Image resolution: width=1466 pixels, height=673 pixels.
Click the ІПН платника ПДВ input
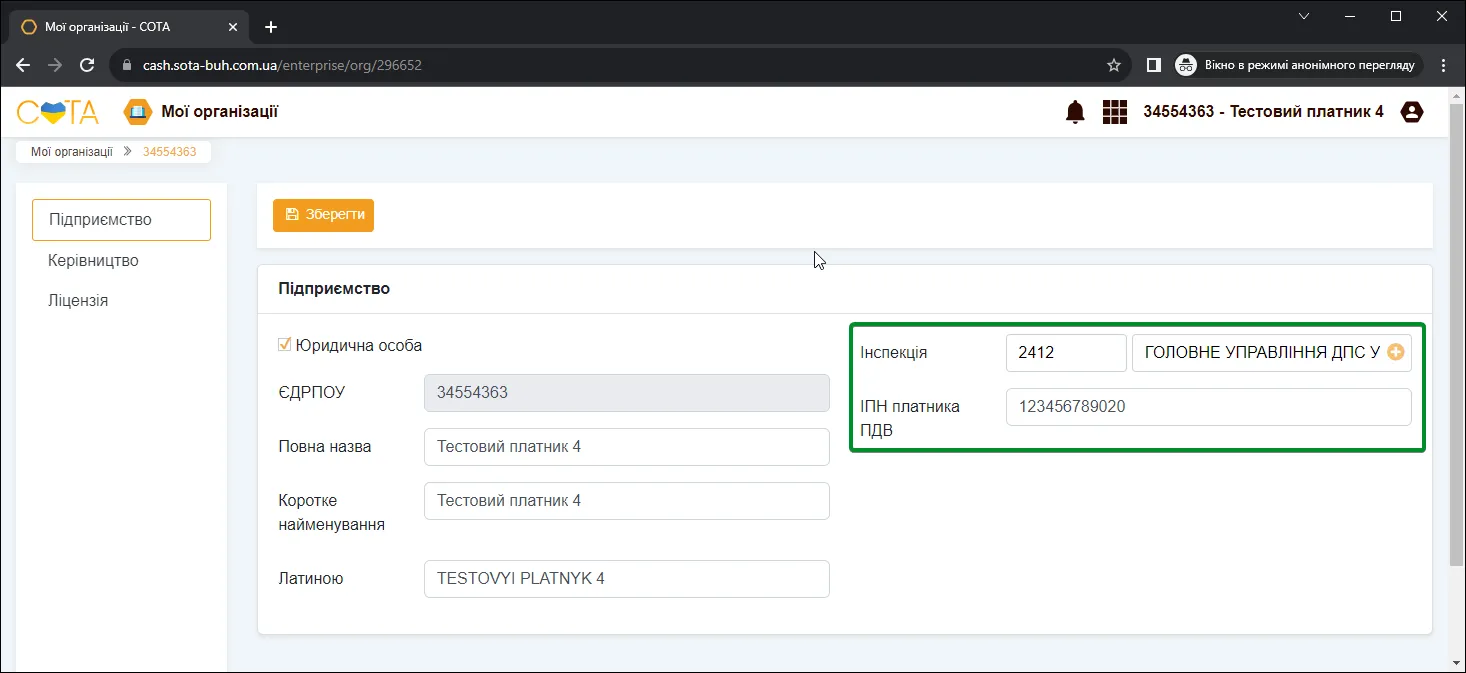coord(1209,407)
